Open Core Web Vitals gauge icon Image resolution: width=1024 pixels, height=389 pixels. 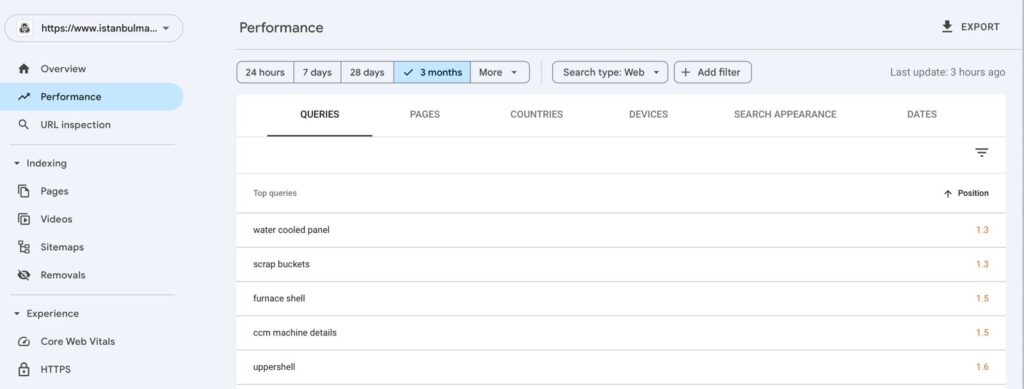24,341
